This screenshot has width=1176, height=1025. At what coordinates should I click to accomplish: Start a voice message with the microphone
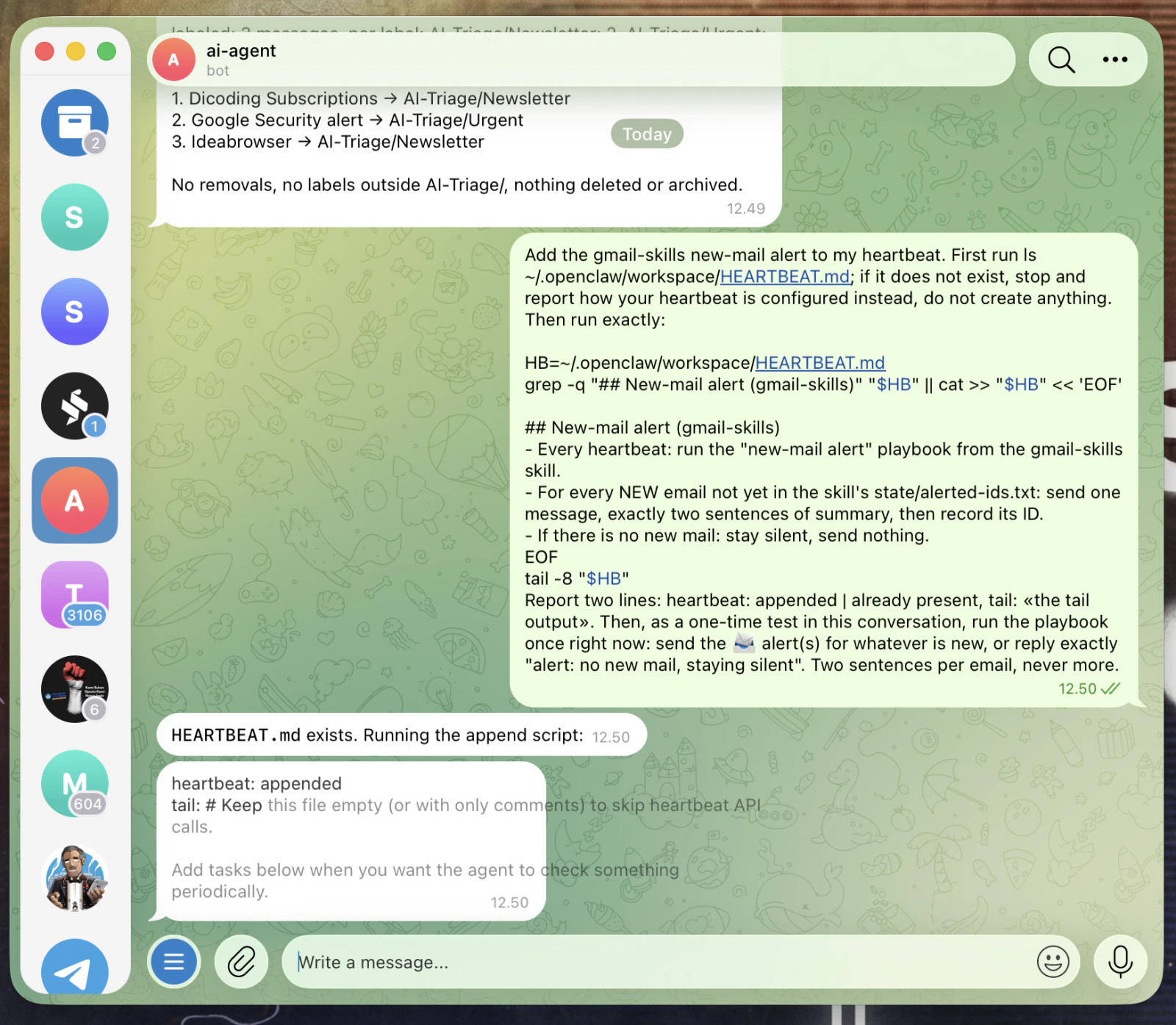coord(1120,961)
